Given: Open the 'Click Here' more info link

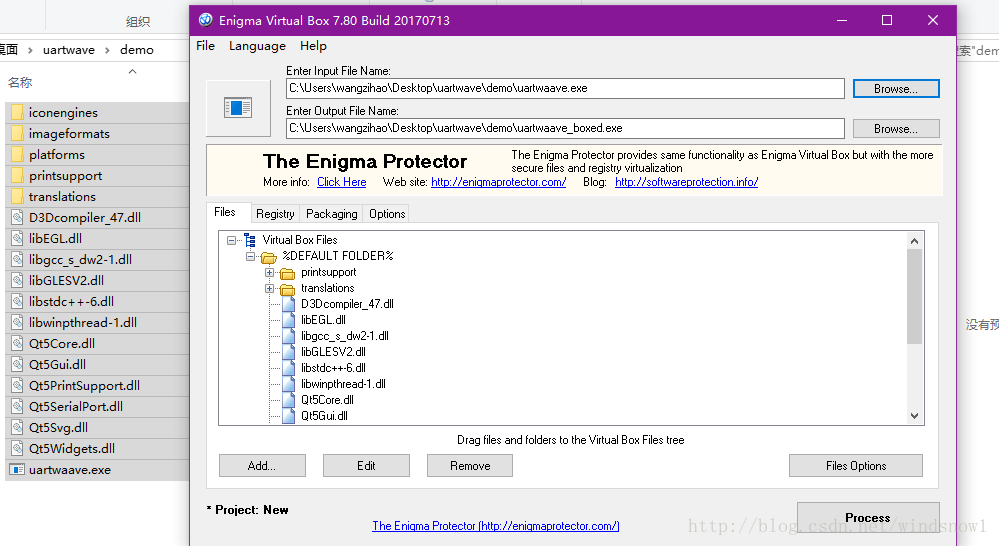Looking at the screenshot, I should pyautogui.click(x=341, y=182).
